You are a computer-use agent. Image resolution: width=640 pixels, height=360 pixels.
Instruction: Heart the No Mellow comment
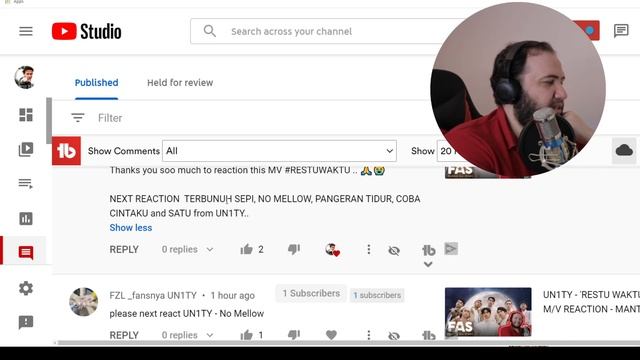coord(331,335)
